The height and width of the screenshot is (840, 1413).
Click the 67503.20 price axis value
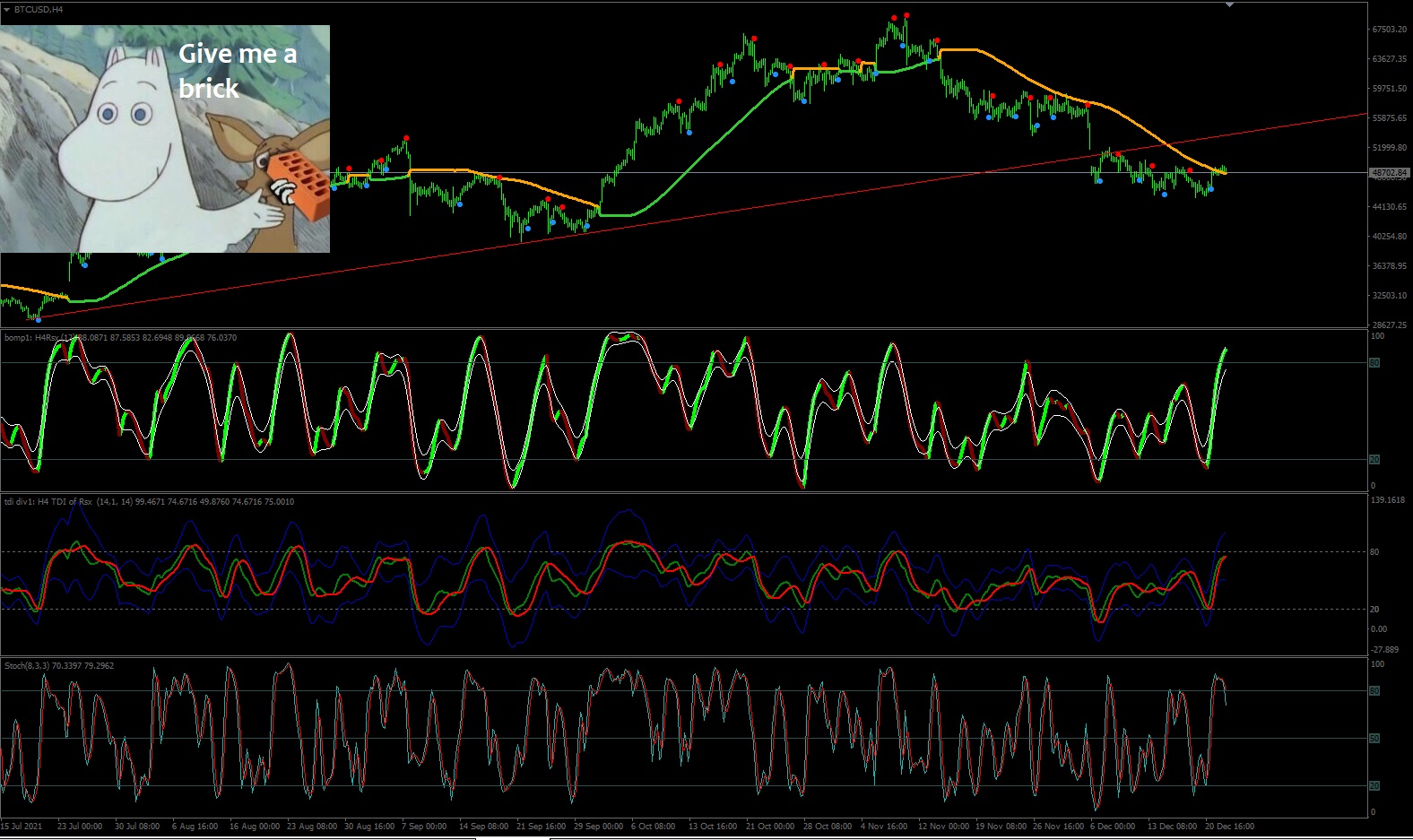pos(1389,30)
